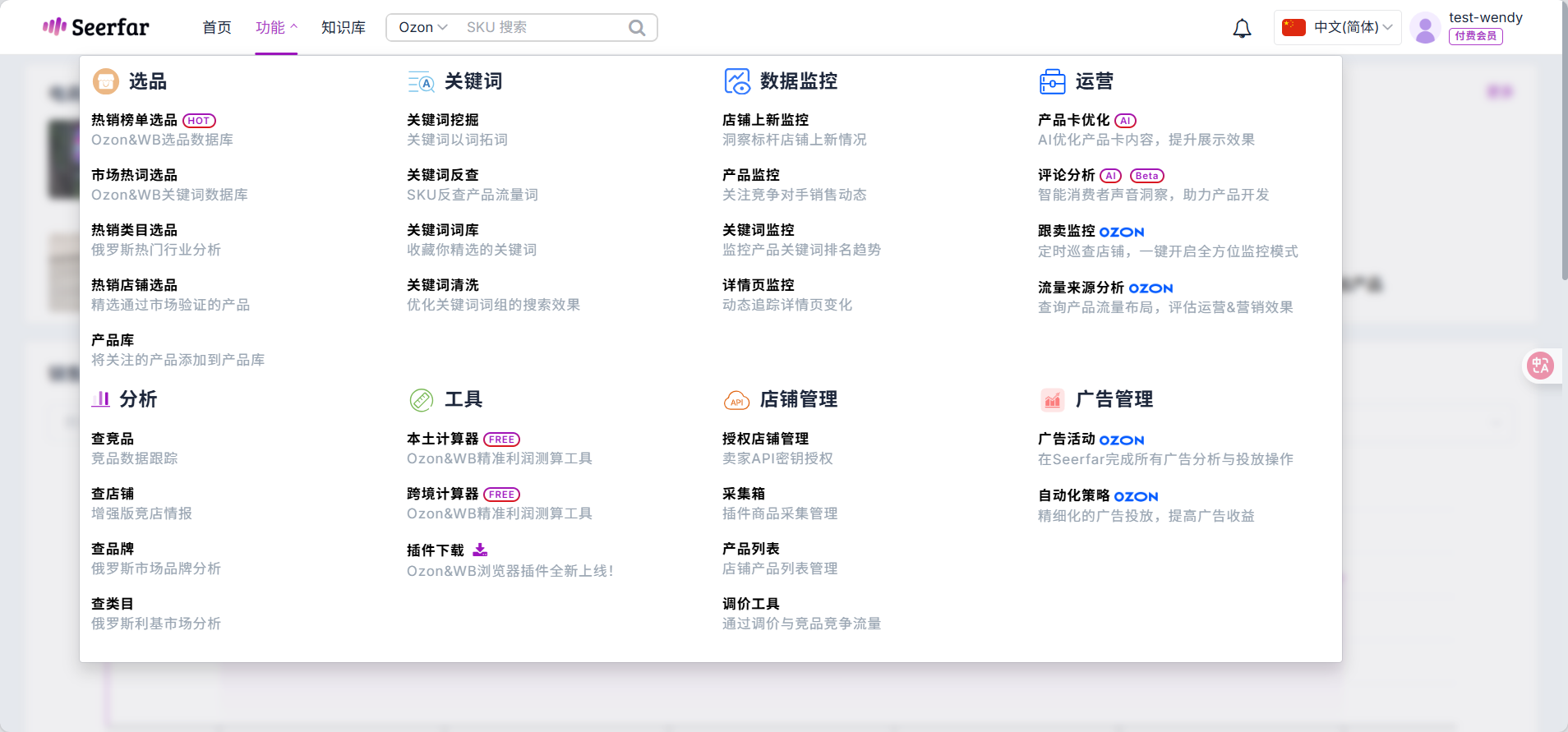This screenshot has height=732, width=1568.
Task: Open 采集箱
Action: (744, 494)
